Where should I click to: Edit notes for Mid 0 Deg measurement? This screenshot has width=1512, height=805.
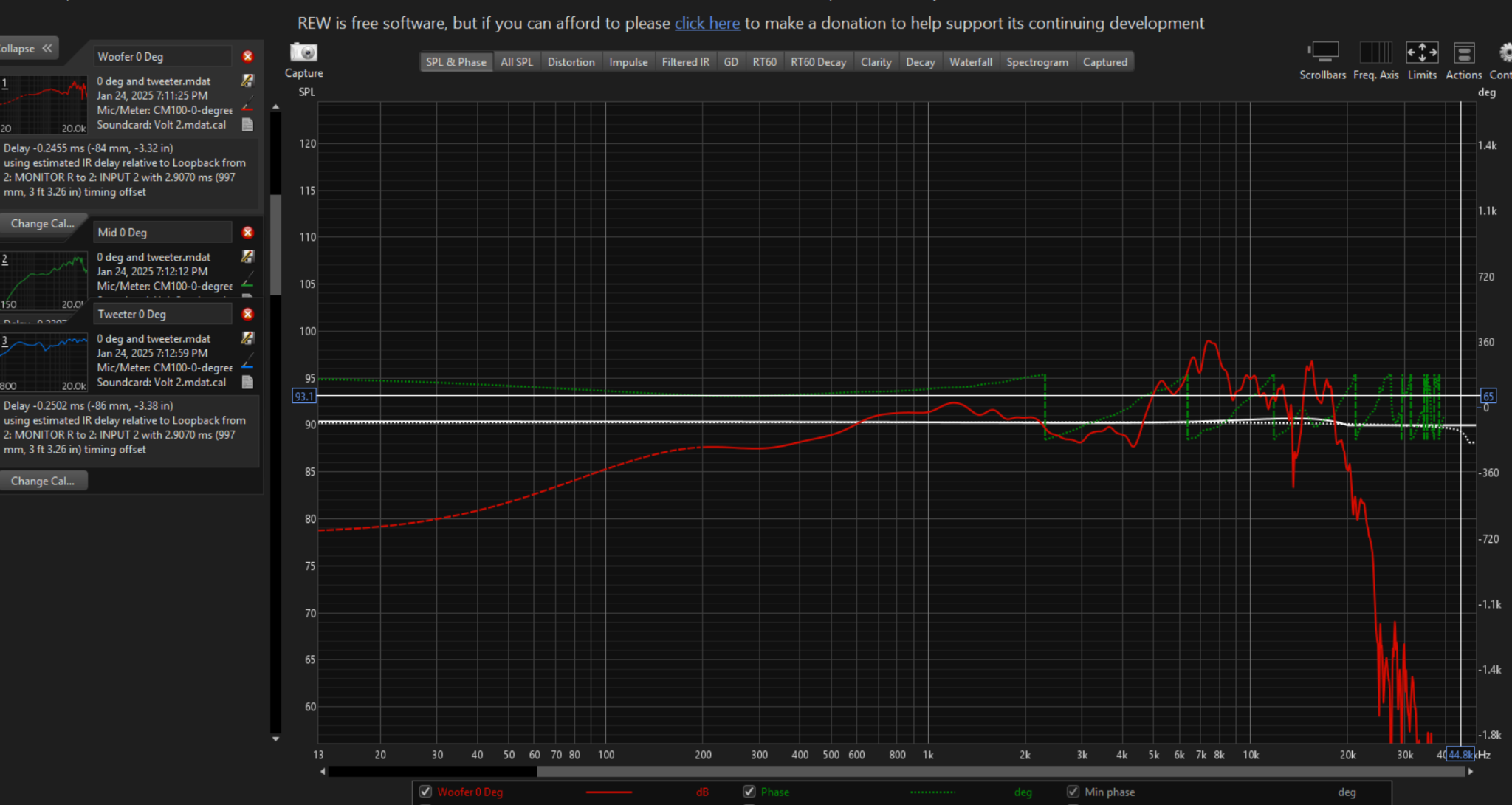[x=248, y=256]
